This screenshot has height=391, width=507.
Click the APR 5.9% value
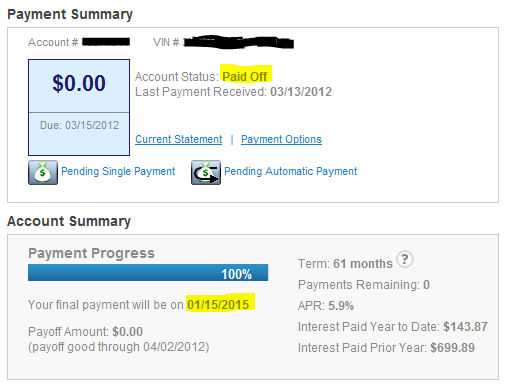[x=341, y=306]
